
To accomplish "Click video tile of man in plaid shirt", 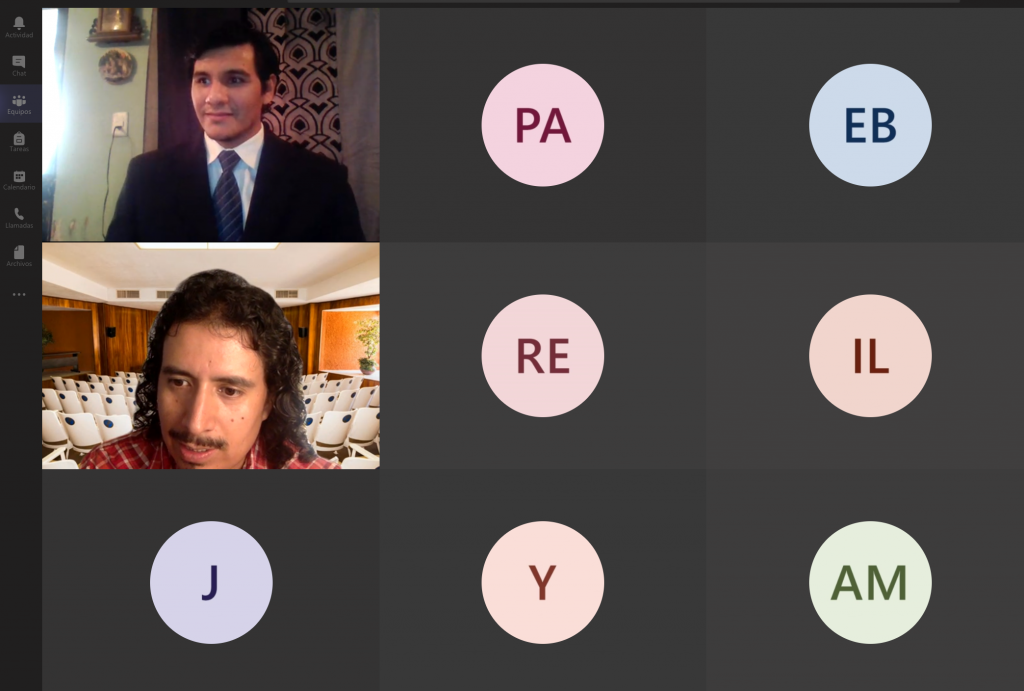I will point(210,356).
